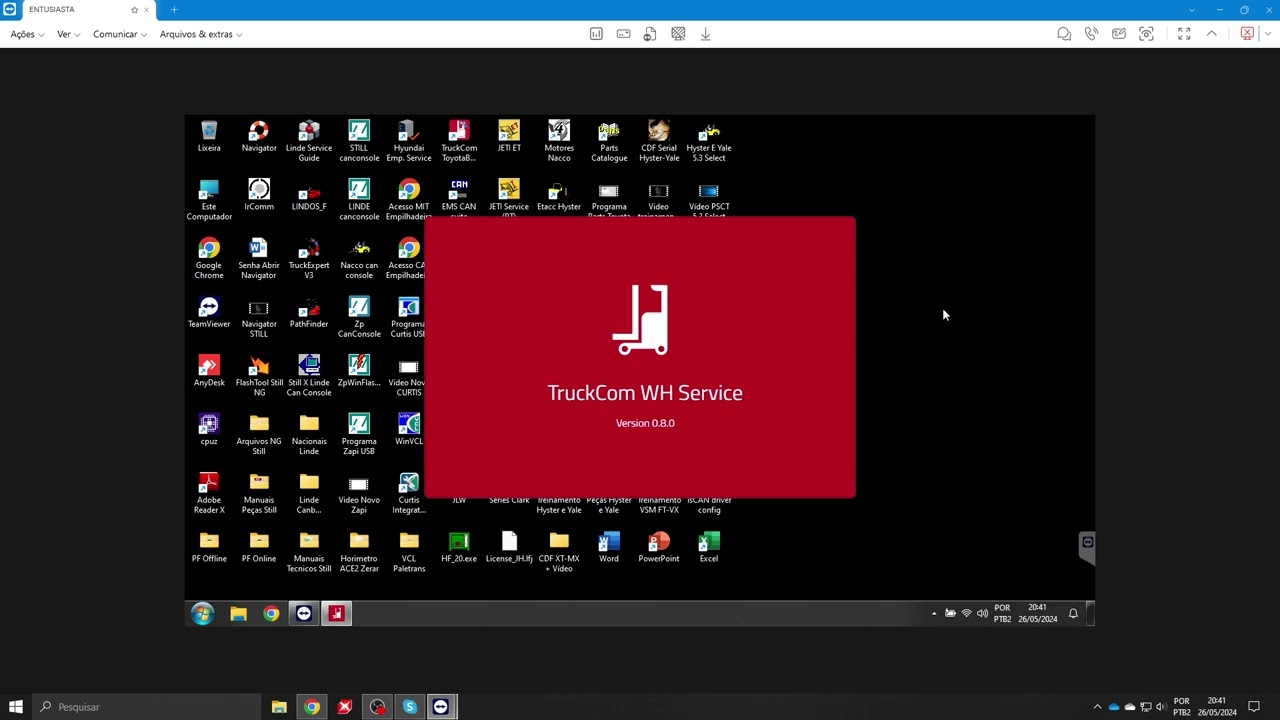Collapse the TeamViewer toolbar with chevron
The image size is (1280, 720).
coord(1211,34)
